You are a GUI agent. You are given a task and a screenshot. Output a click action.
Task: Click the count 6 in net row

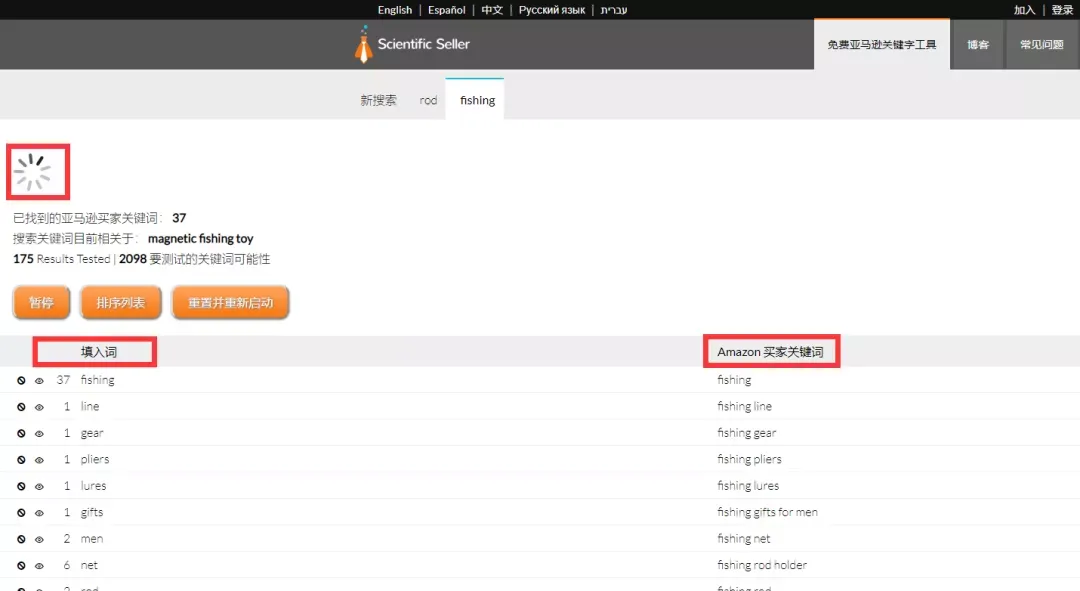point(67,566)
